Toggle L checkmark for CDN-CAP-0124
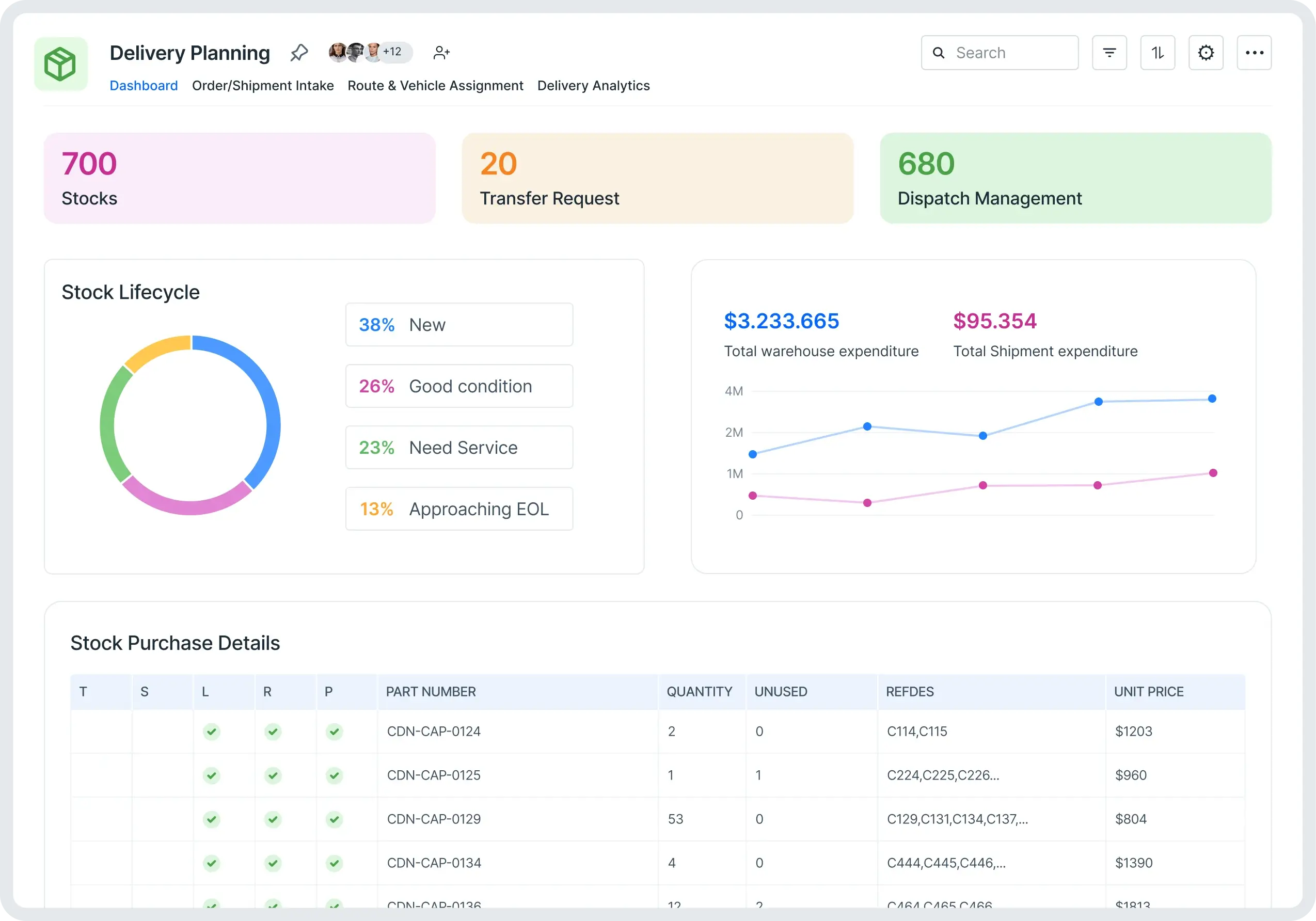1316x921 pixels. (212, 732)
